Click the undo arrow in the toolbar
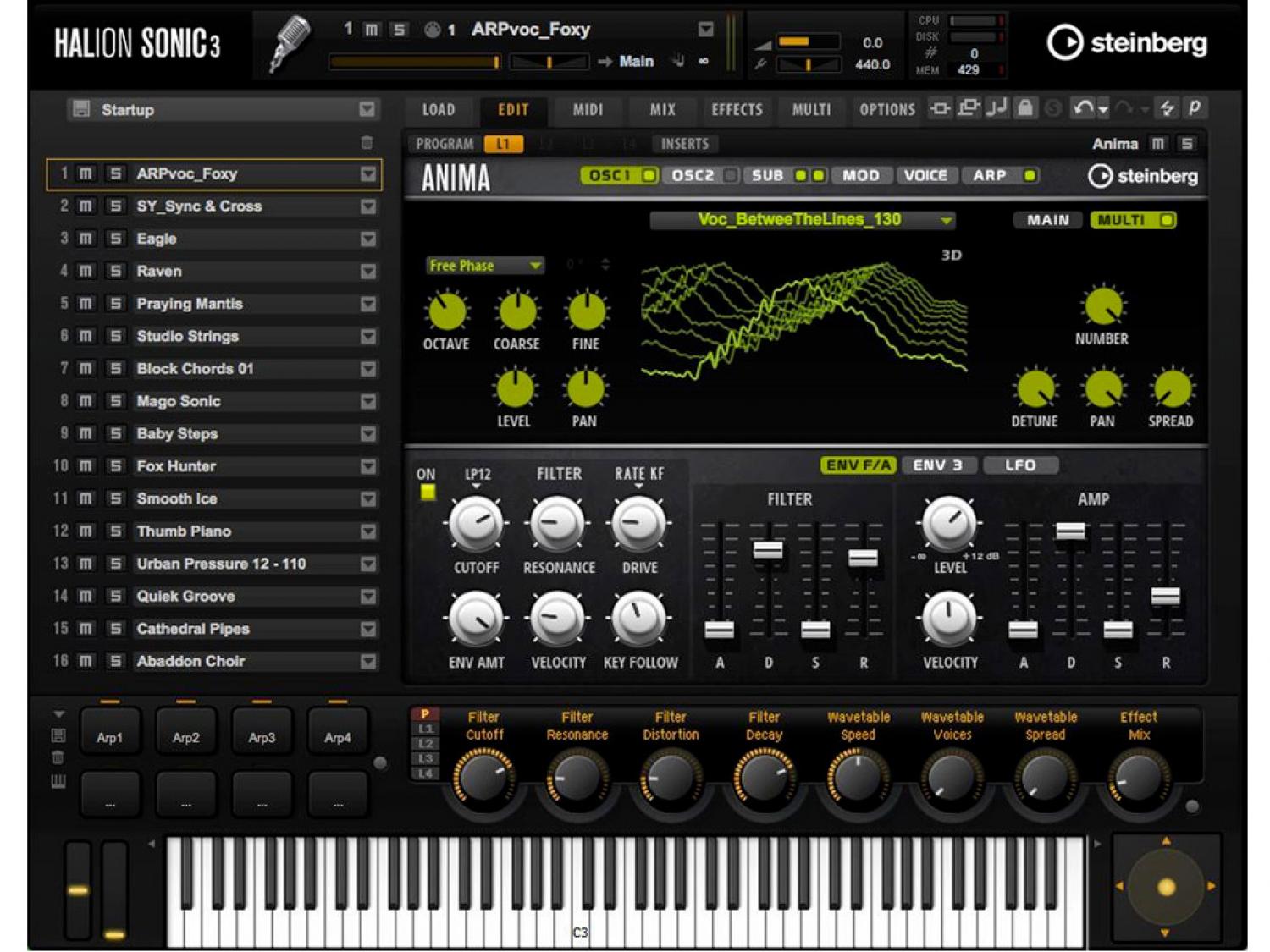Image resolution: width=1270 pixels, height=952 pixels. pyautogui.click(x=1083, y=108)
